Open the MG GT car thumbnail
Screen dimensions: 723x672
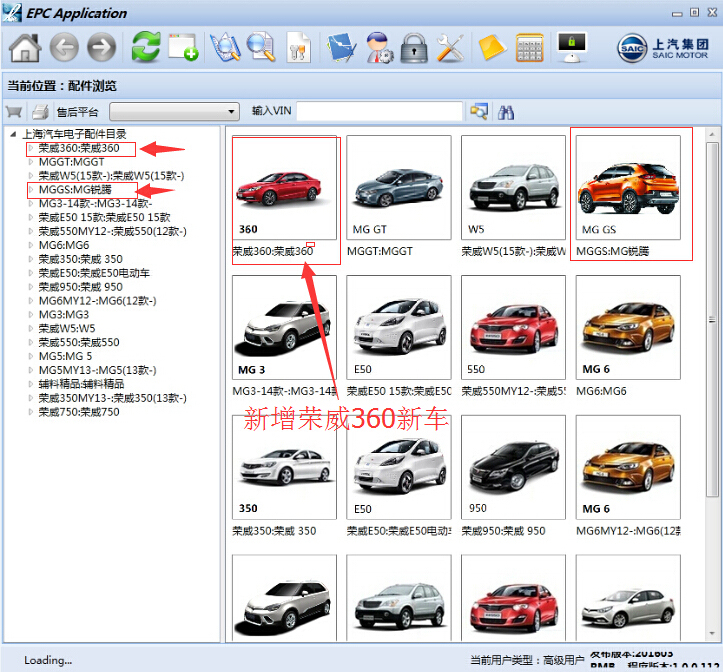coord(399,187)
